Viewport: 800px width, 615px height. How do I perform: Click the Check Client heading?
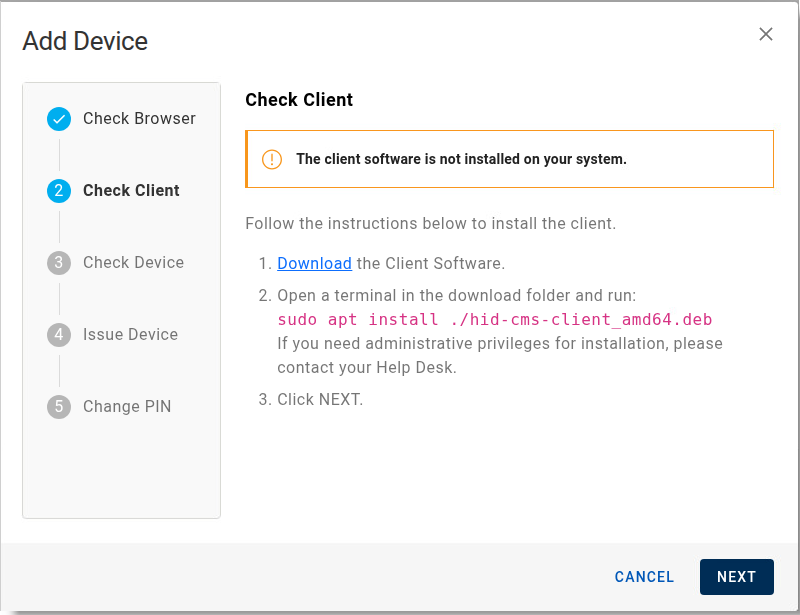[299, 100]
